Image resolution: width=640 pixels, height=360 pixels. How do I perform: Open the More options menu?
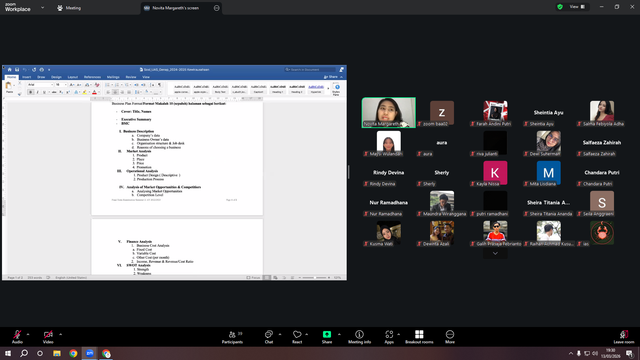[450, 337]
